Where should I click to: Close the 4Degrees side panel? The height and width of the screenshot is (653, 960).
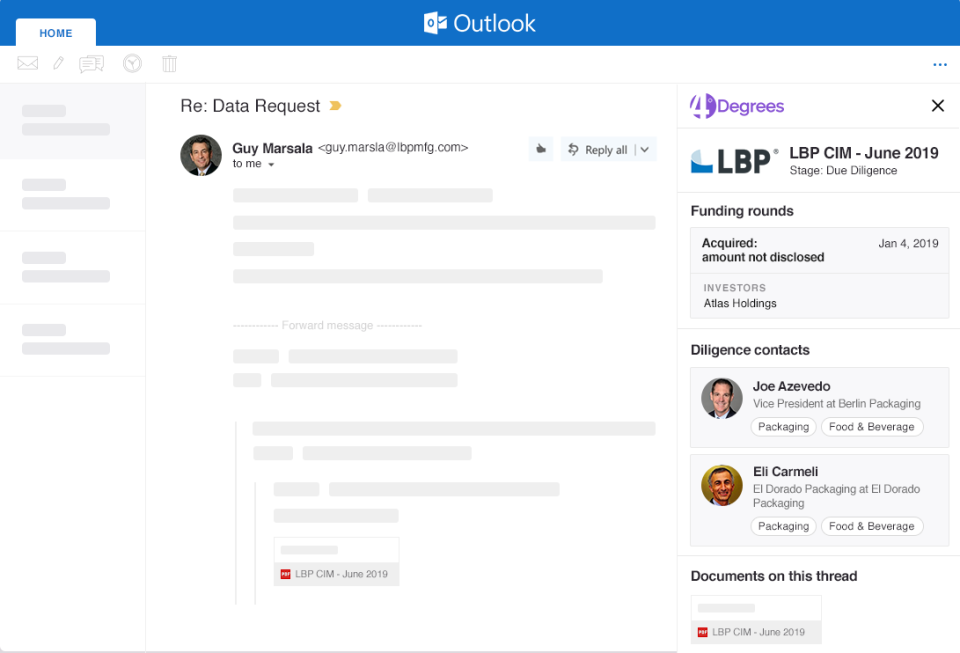[x=937, y=106]
